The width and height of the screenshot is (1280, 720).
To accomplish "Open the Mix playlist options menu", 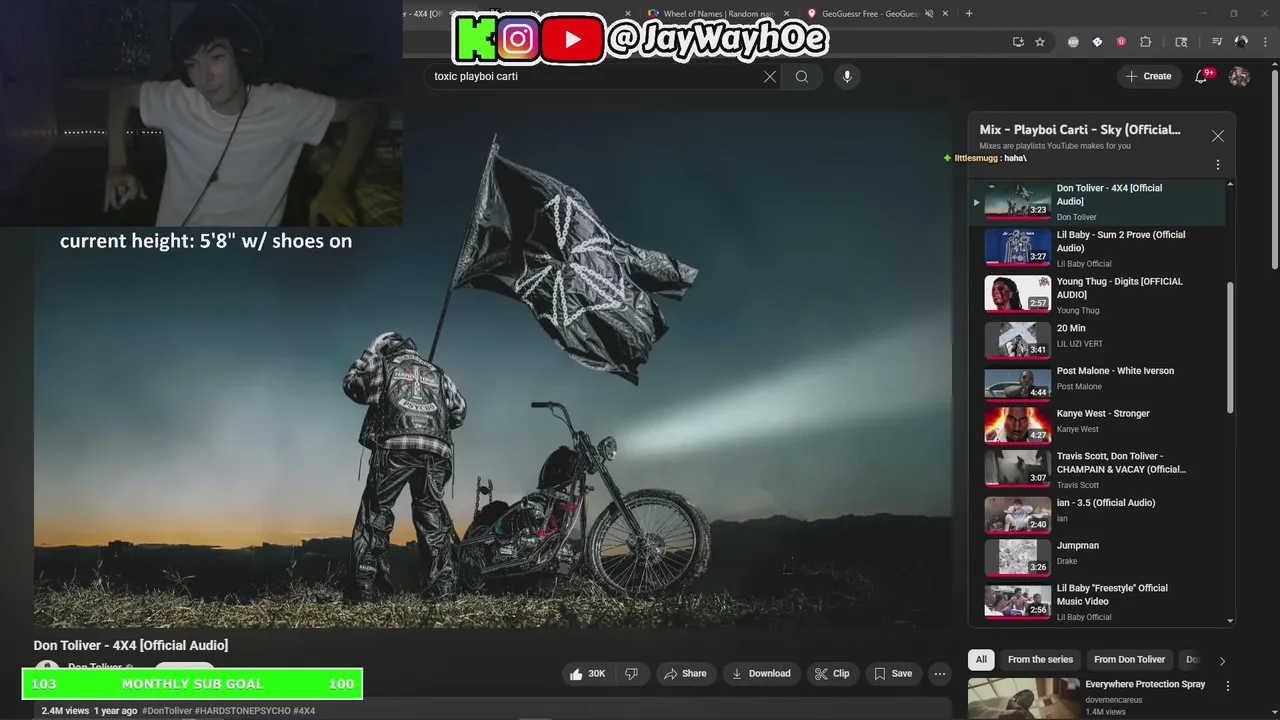I will (1217, 165).
